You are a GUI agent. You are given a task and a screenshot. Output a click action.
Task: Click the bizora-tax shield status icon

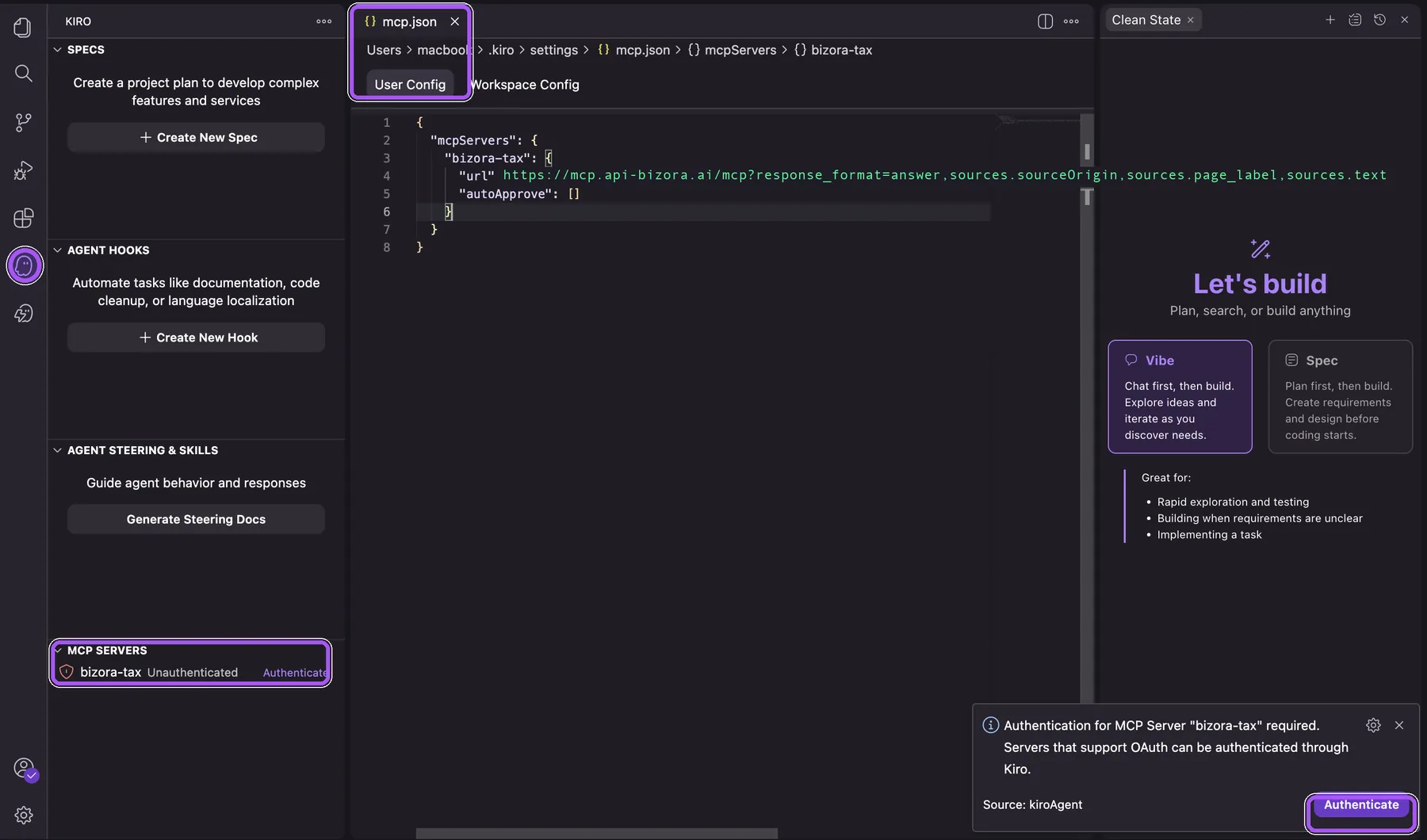tap(67, 672)
